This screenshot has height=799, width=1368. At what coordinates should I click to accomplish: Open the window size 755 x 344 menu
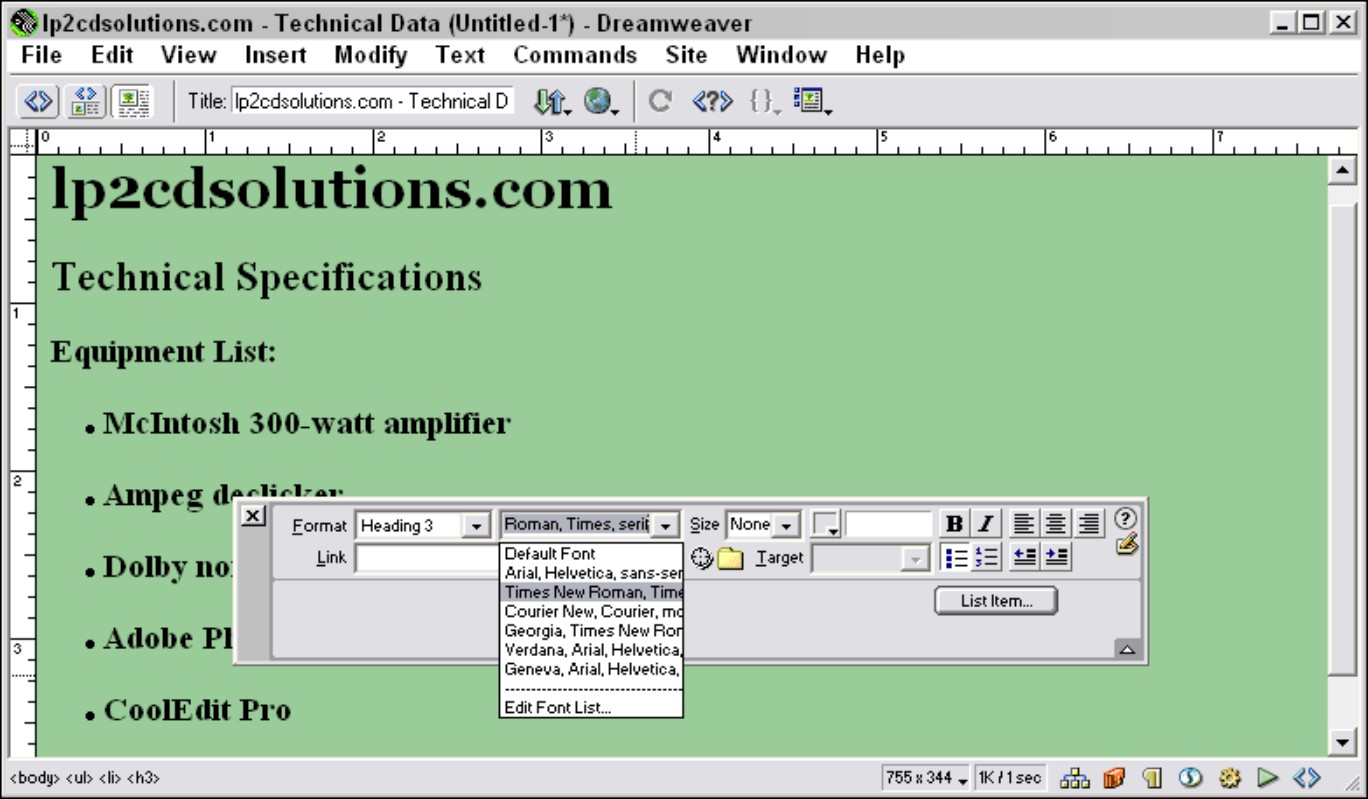(x=929, y=777)
